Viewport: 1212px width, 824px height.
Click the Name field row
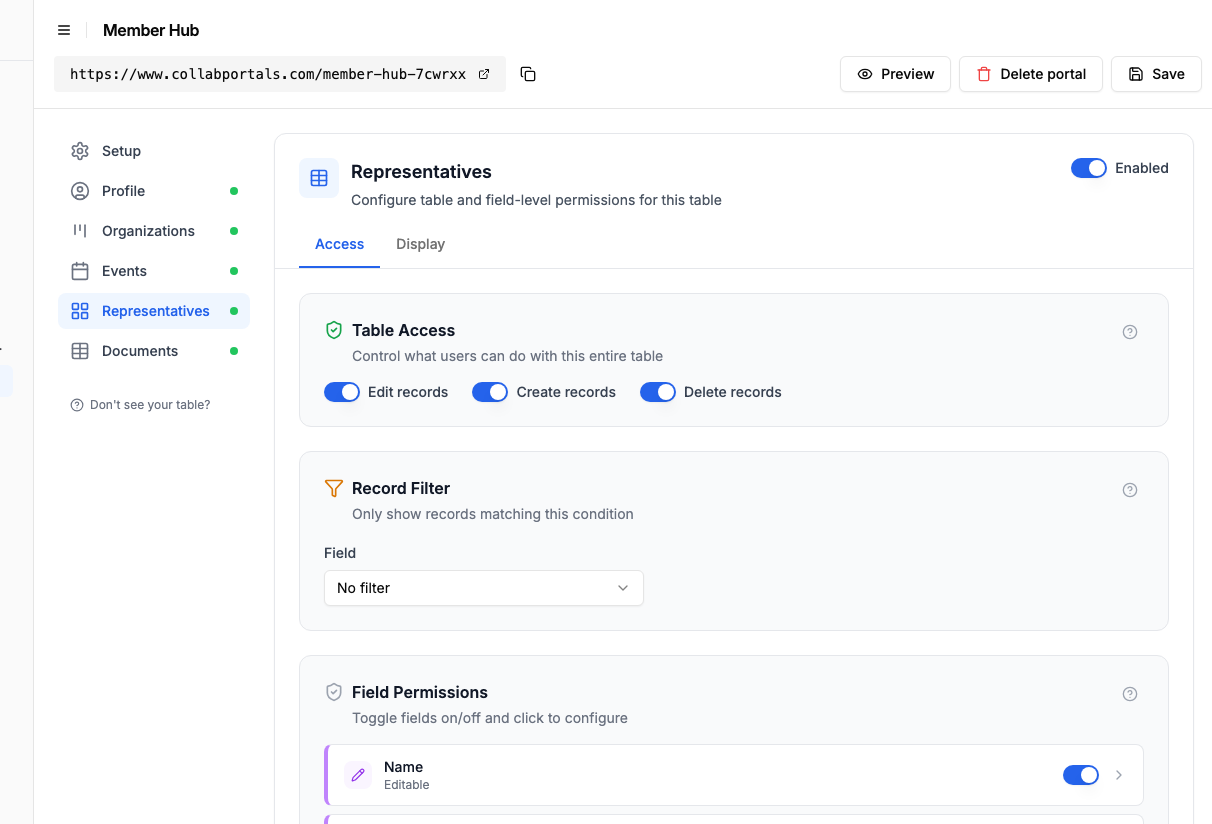coord(734,775)
